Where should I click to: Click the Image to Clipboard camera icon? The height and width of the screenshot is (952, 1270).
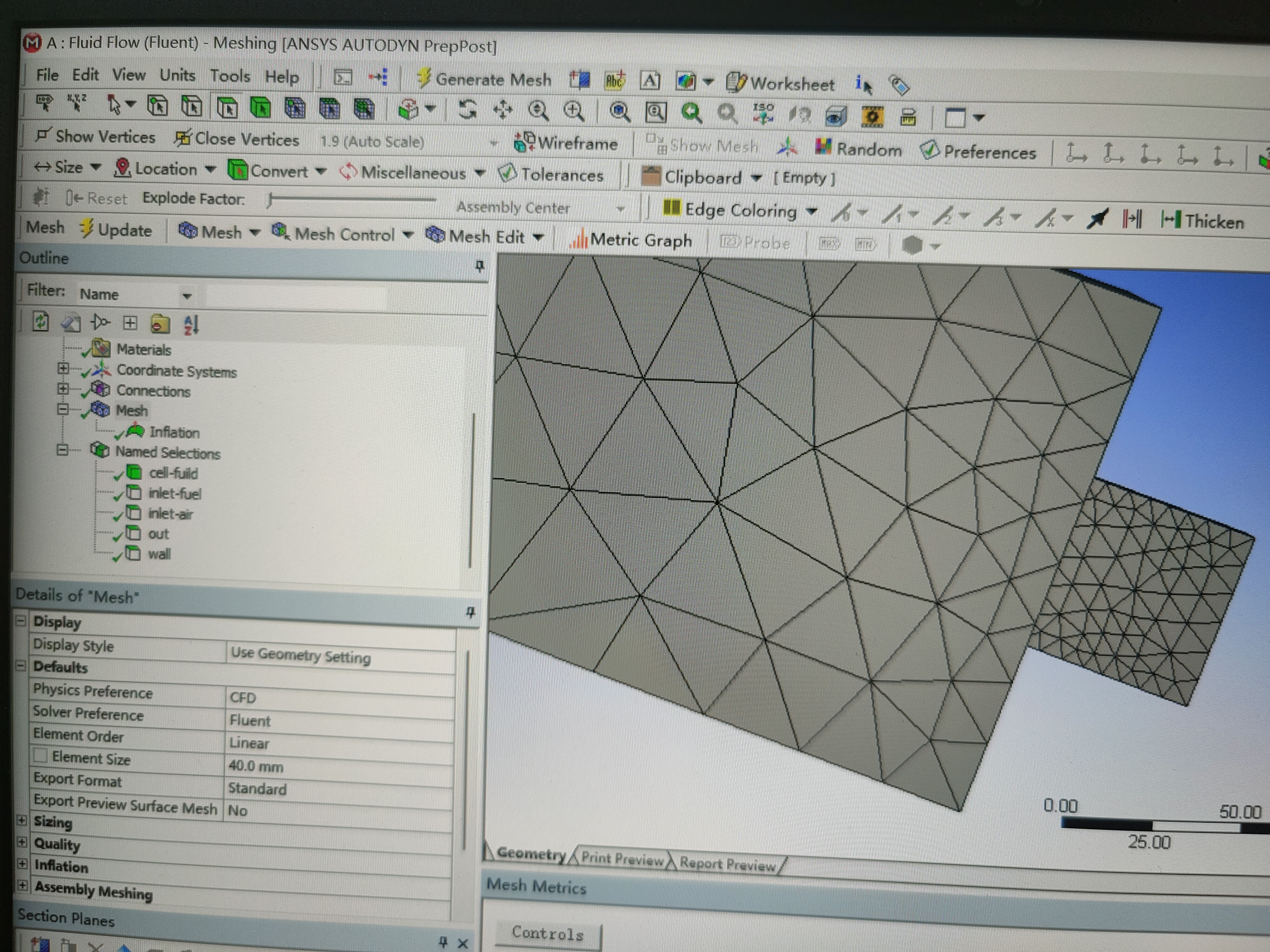click(x=872, y=117)
